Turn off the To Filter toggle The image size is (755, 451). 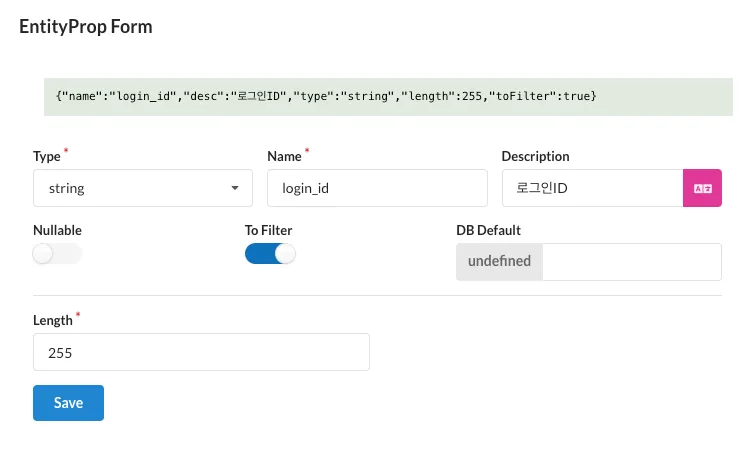coord(270,254)
